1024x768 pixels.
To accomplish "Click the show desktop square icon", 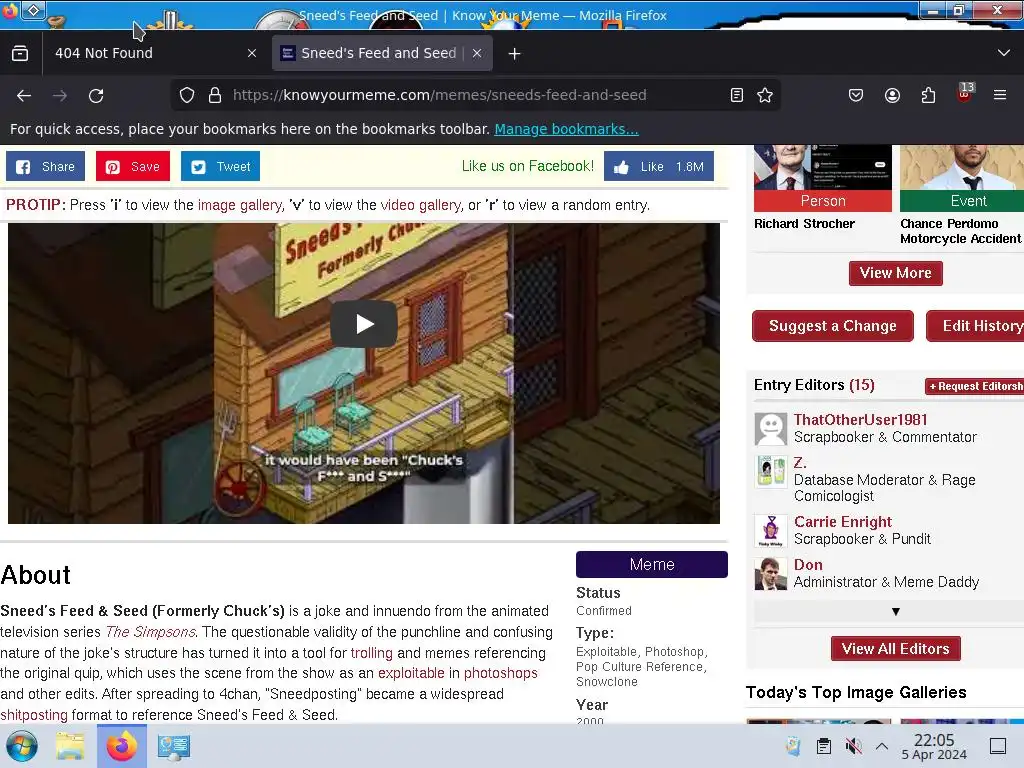I will (998, 746).
